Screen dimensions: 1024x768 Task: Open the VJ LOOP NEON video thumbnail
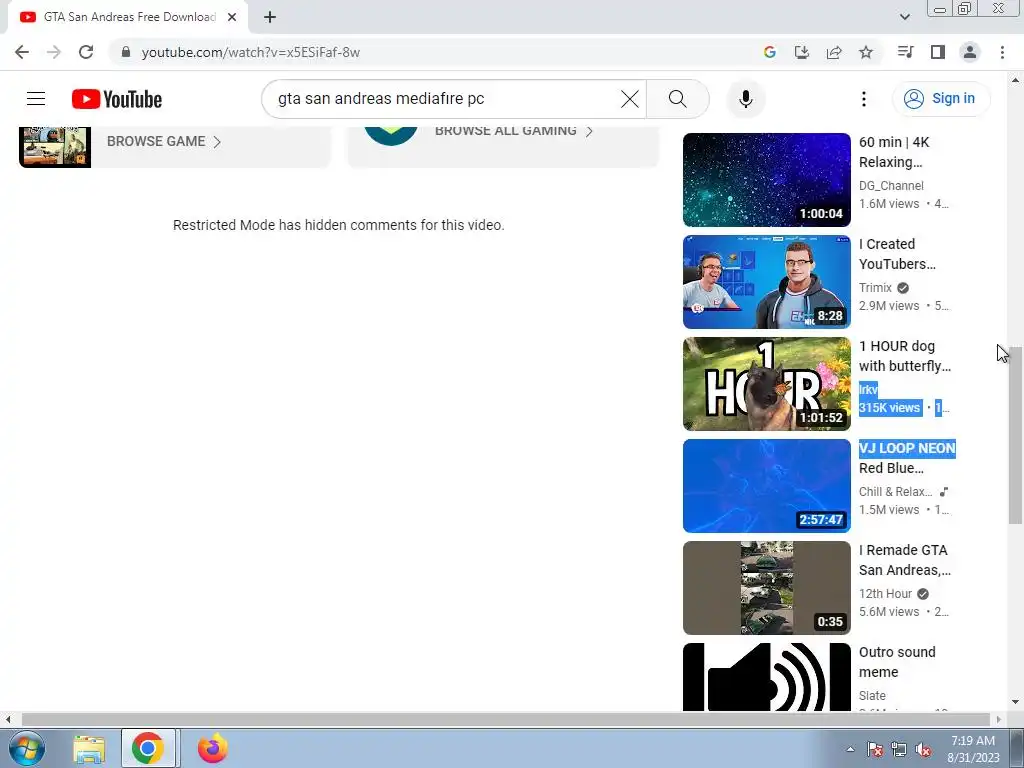[767, 486]
